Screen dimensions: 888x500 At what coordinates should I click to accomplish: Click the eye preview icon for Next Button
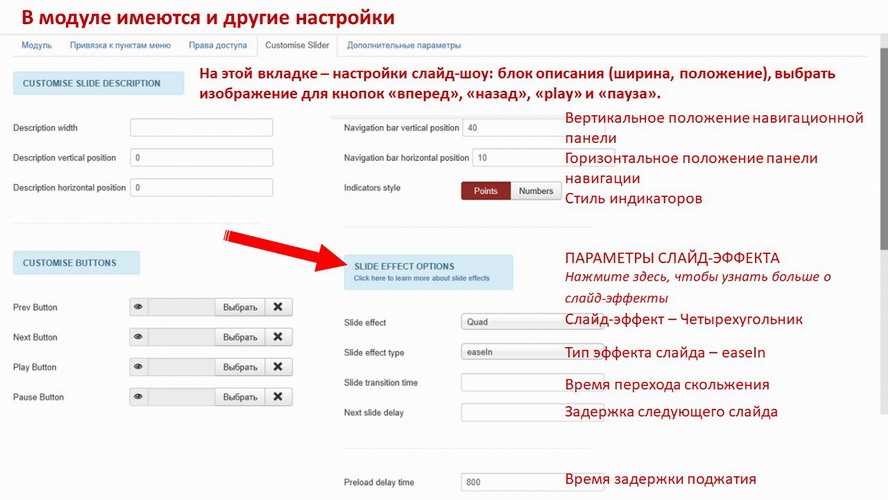139,337
